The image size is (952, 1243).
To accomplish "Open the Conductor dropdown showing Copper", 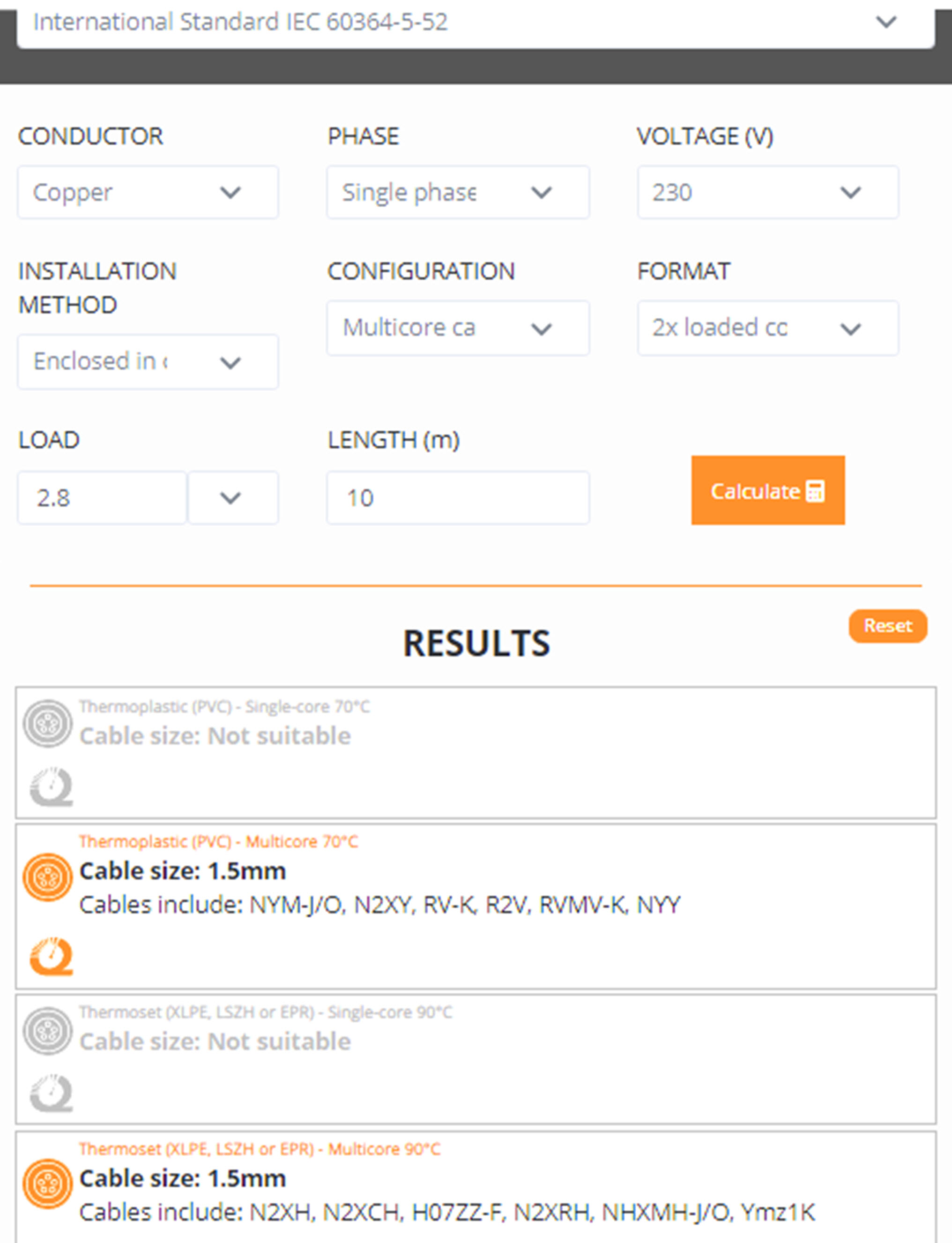I will pos(147,193).
